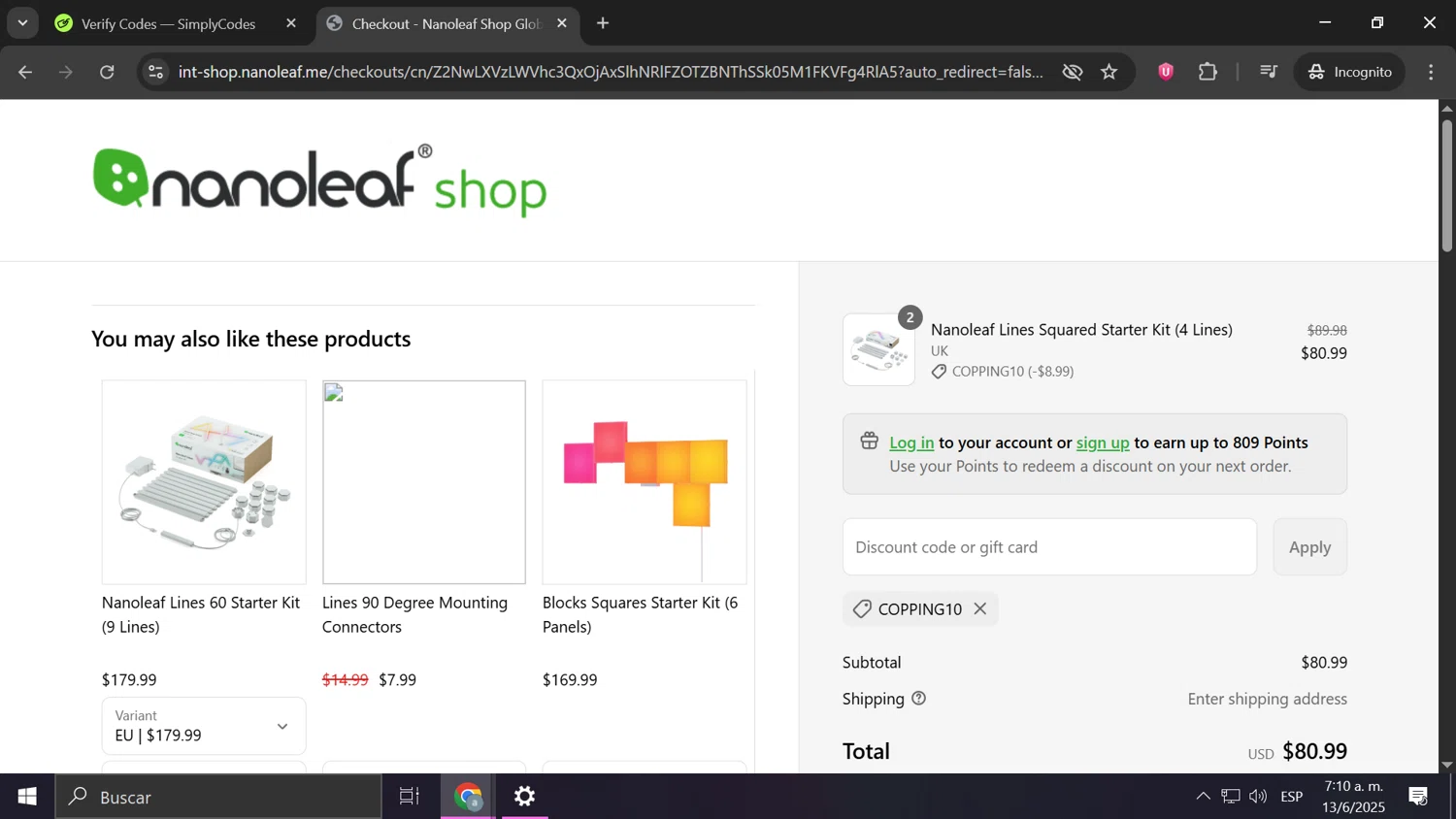Image resolution: width=1456 pixels, height=819 pixels.
Task: Click the Nanoleaf shop logo
Action: 319,180
